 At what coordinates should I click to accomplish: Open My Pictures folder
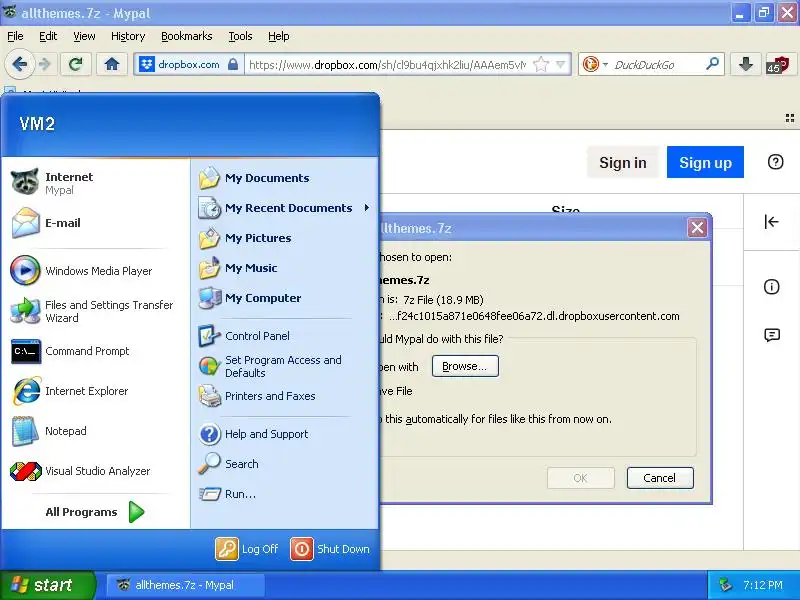click(x=284, y=238)
